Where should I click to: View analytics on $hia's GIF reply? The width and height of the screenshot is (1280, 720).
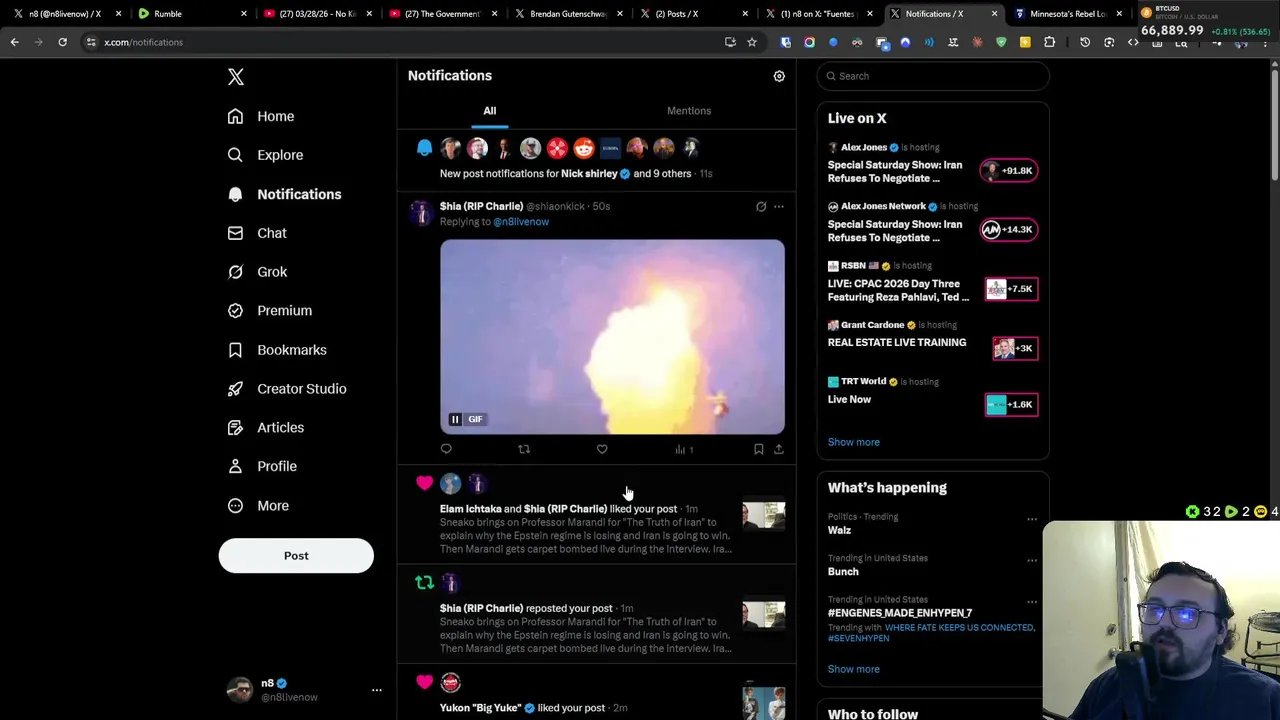pyautogui.click(x=684, y=450)
